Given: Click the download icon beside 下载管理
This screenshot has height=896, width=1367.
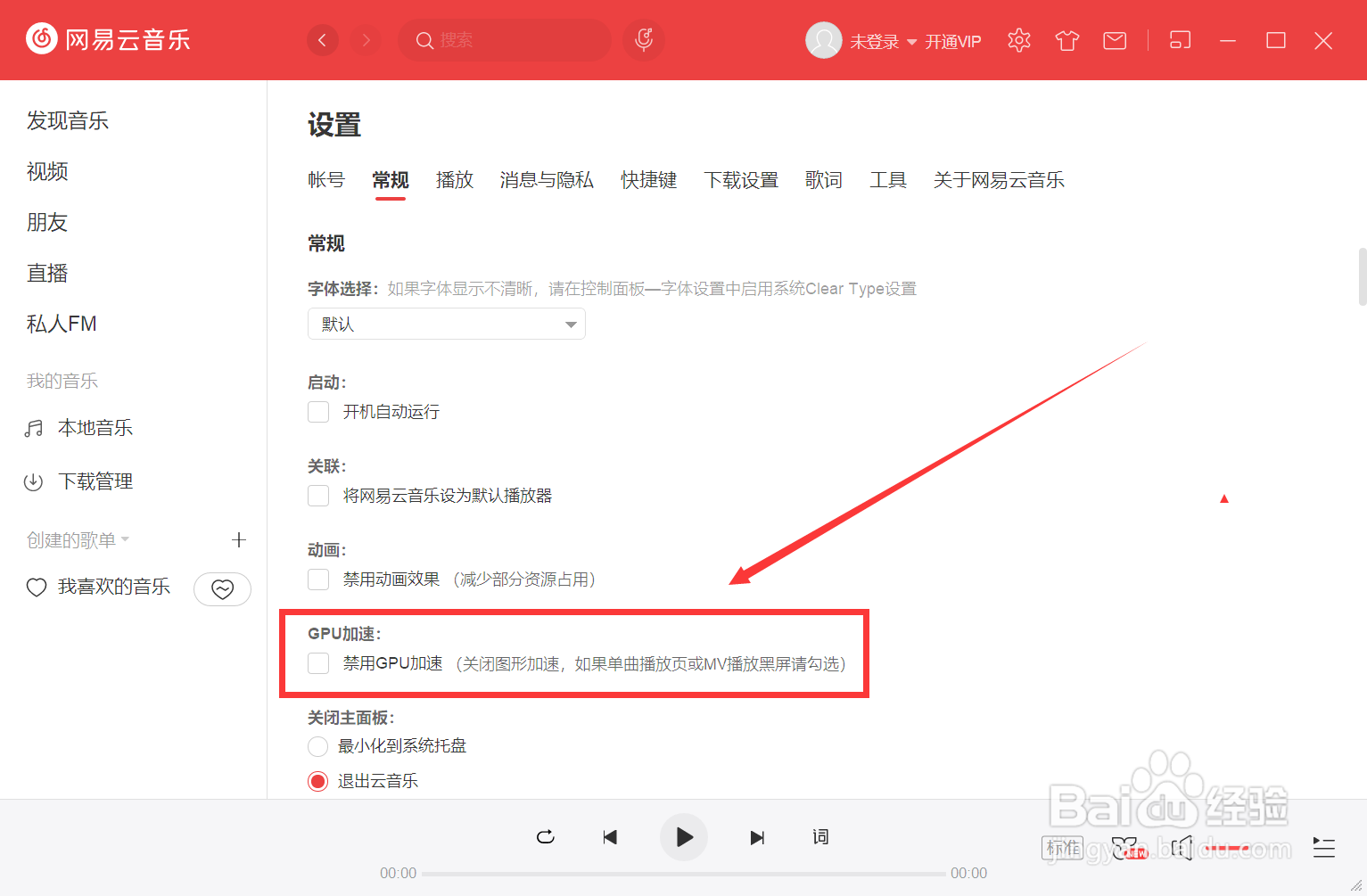Looking at the screenshot, I should [x=34, y=482].
